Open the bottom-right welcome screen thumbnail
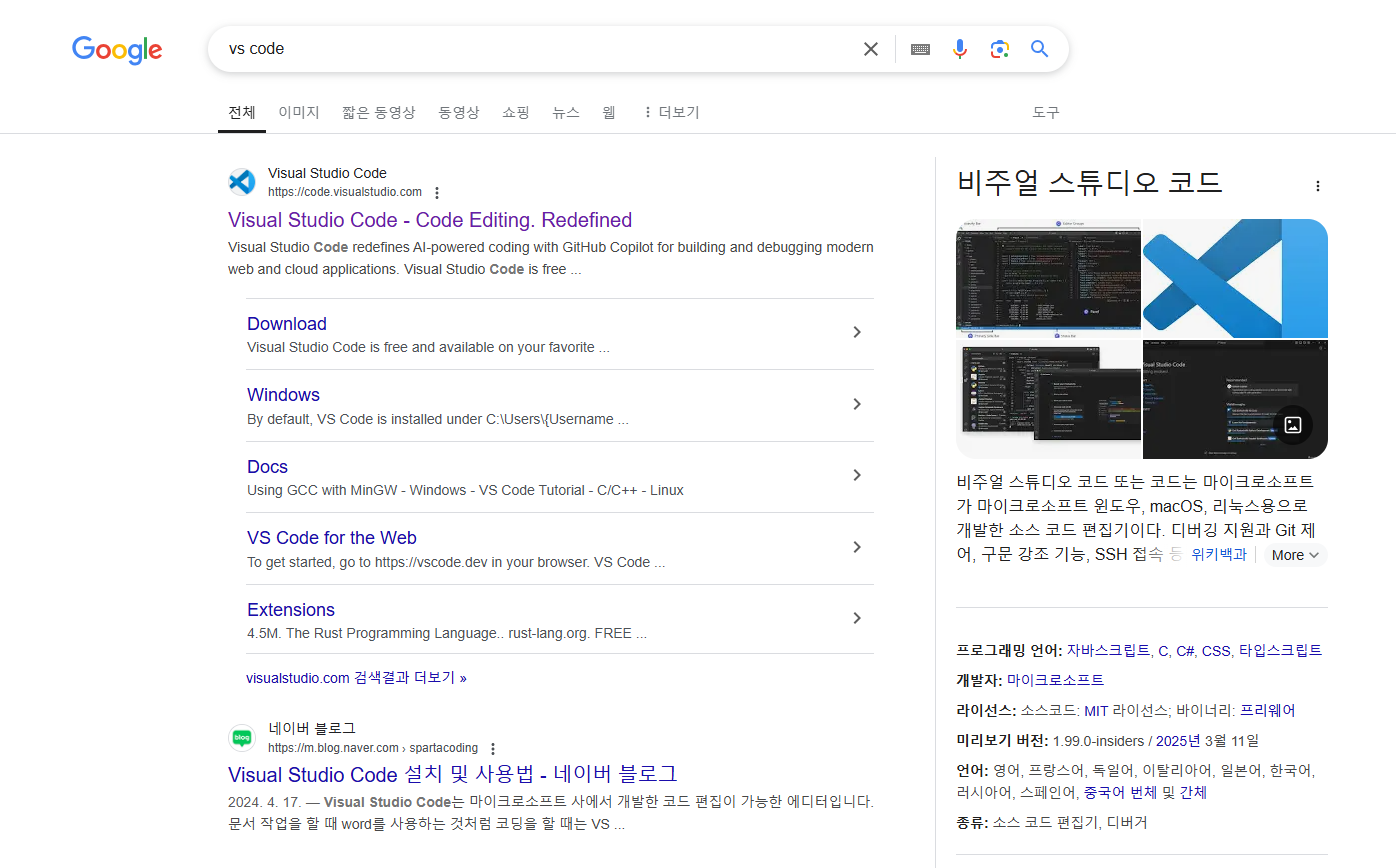 coord(1235,399)
